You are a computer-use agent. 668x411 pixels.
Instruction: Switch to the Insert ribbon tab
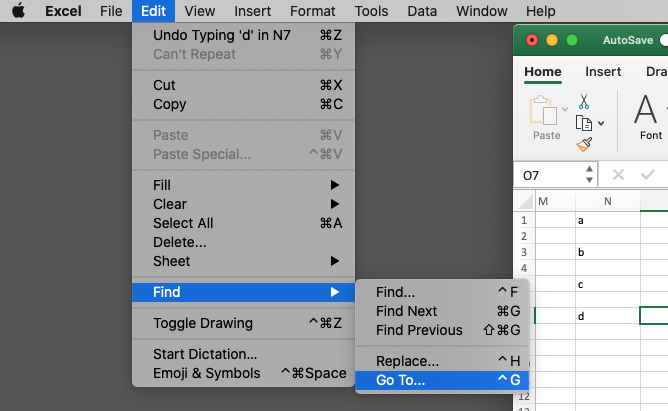tap(603, 72)
